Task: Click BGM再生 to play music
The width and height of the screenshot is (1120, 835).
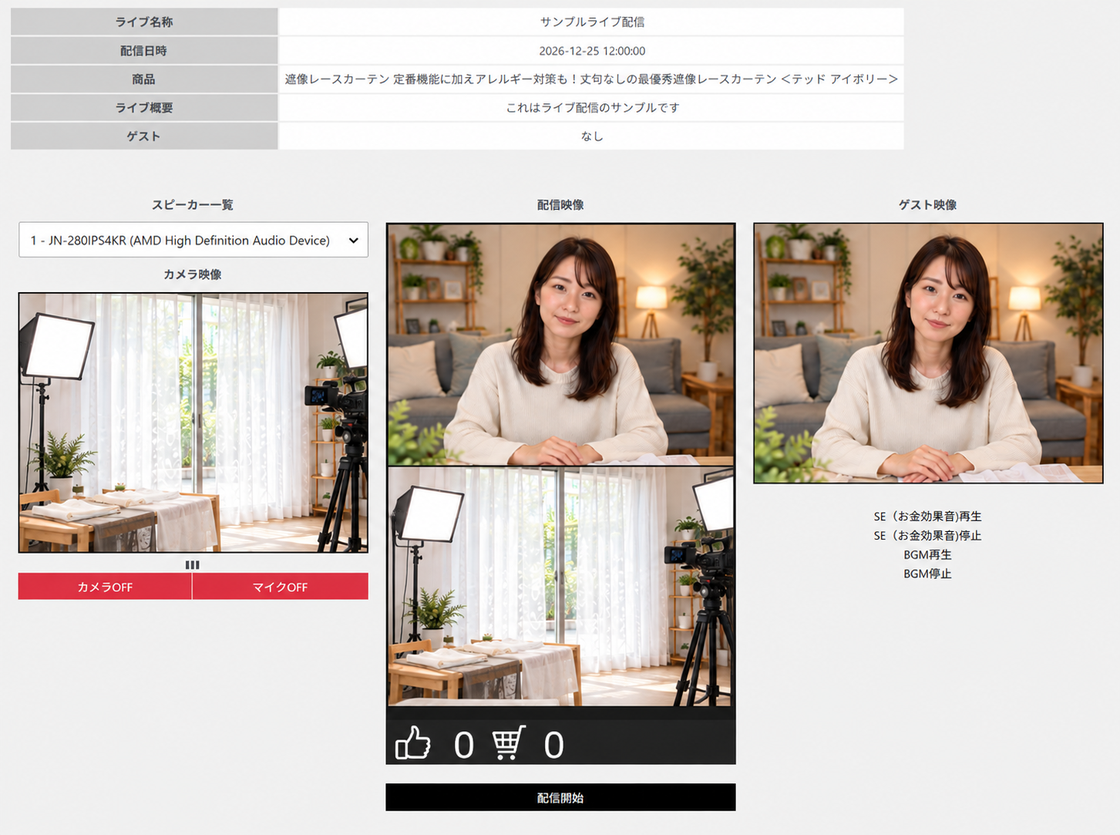Action: tap(927, 554)
